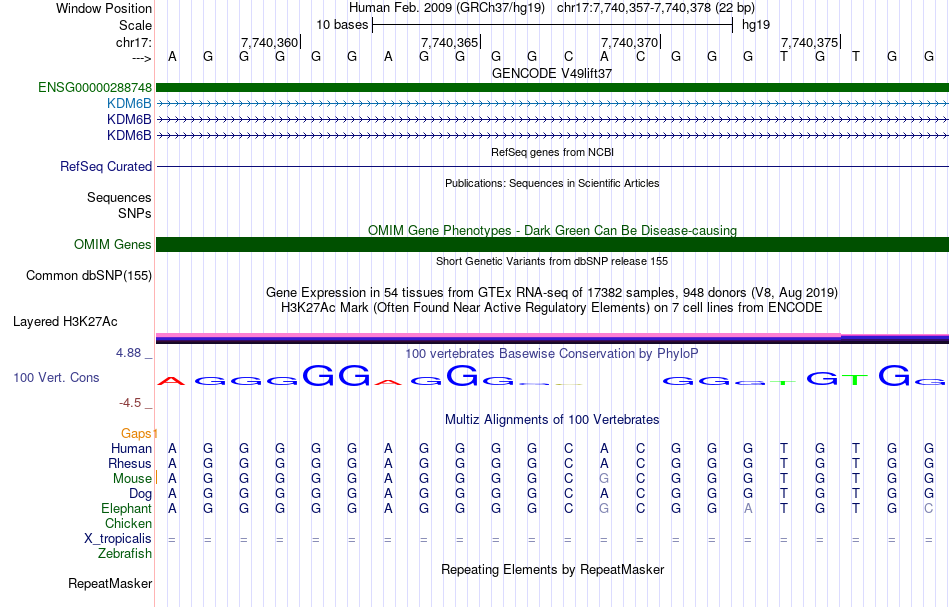Click the Human species label
The width and height of the screenshot is (950, 607).
pos(131,448)
